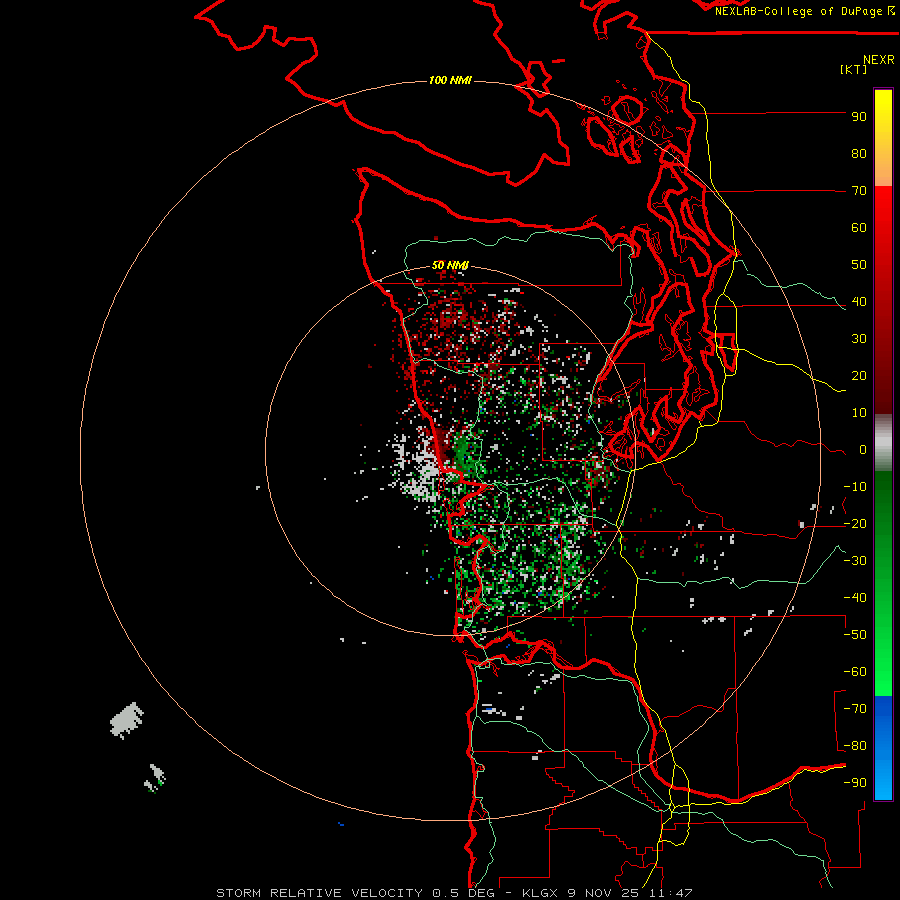Select the 80 value on velocity scale
The width and height of the screenshot is (900, 900).
coord(859,153)
